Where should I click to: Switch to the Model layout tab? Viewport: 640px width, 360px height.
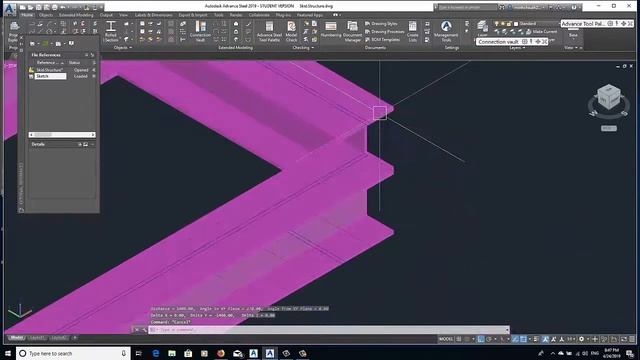(x=16, y=338)
